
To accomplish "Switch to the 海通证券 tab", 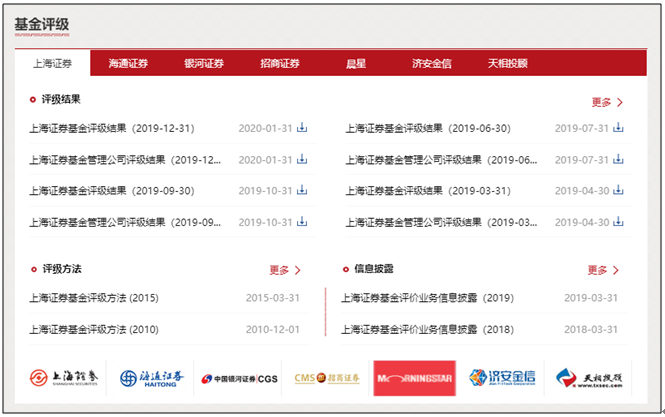I will [127, 64].
